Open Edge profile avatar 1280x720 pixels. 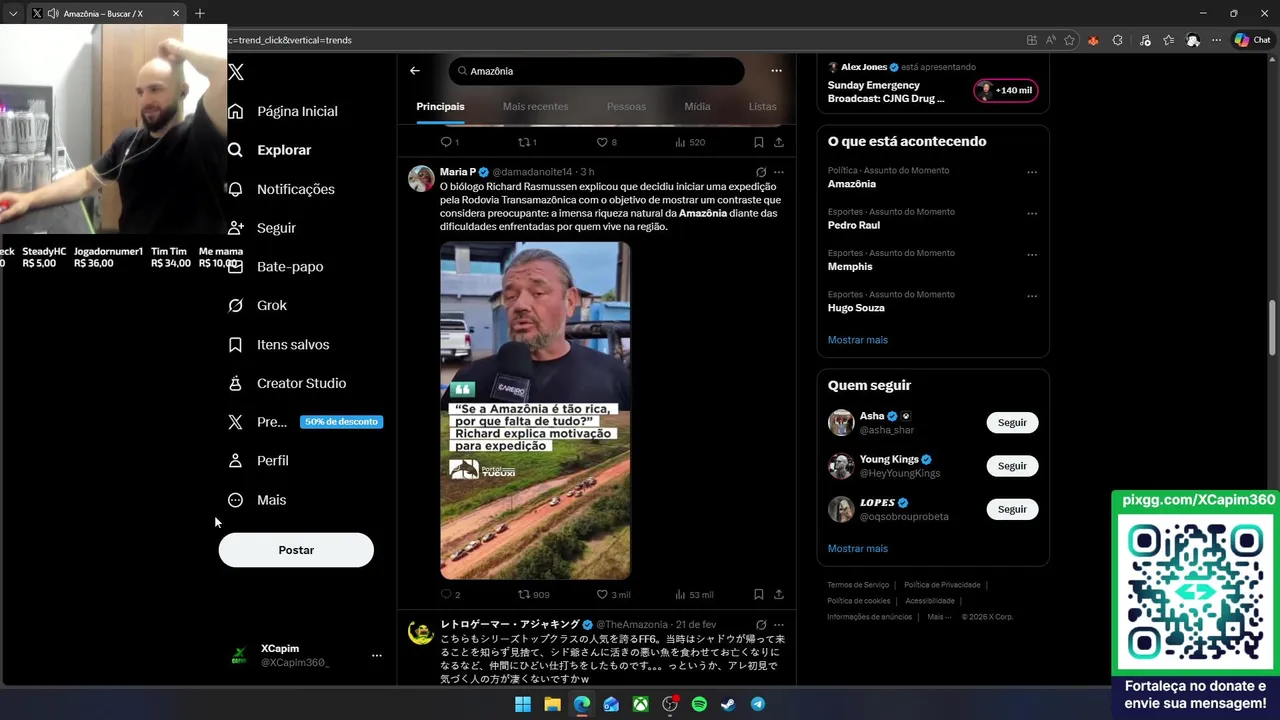coord(1193,40)
